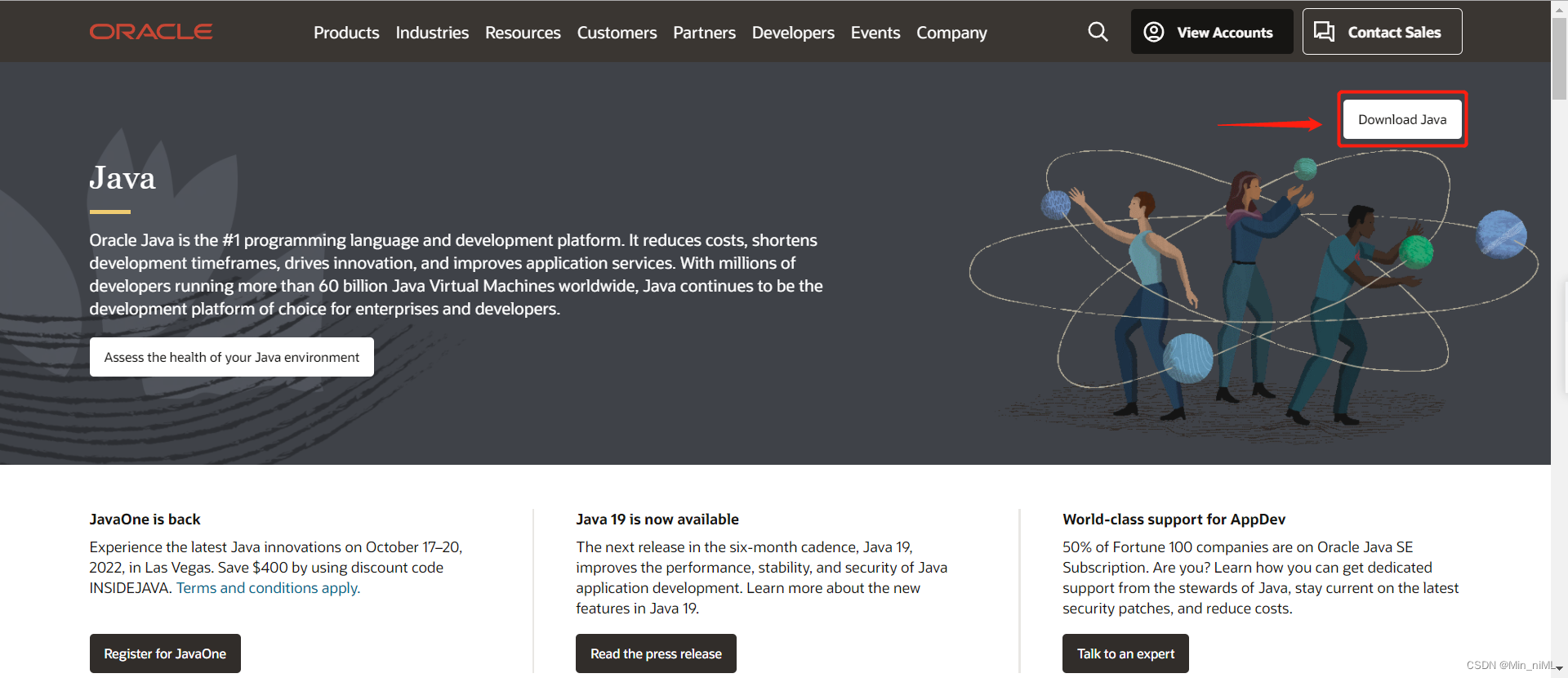Open Terms and conditions apply link
Image resolution: width=1568 pixels, height=678 pixels.
click(x=268, y=588)
